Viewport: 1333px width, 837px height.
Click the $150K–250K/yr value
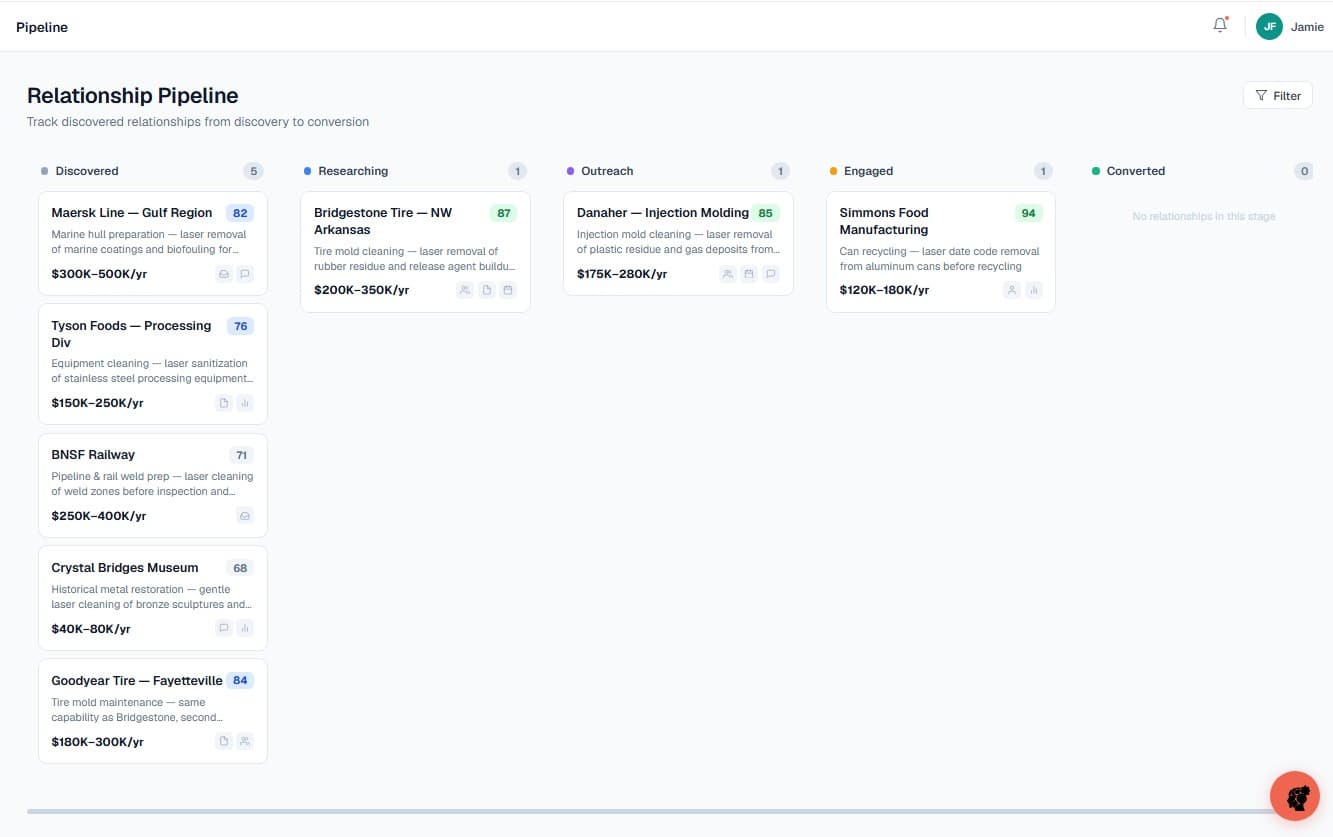tap(97, 403)
